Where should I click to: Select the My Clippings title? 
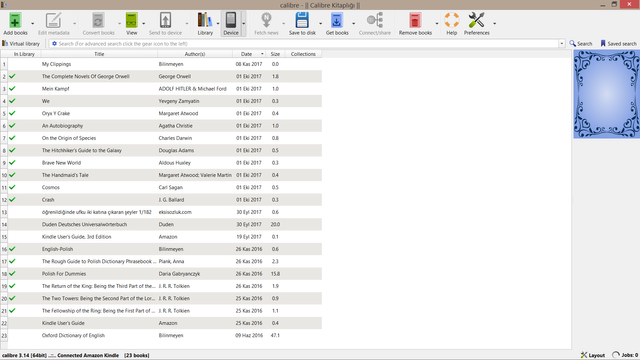[56, 64]
